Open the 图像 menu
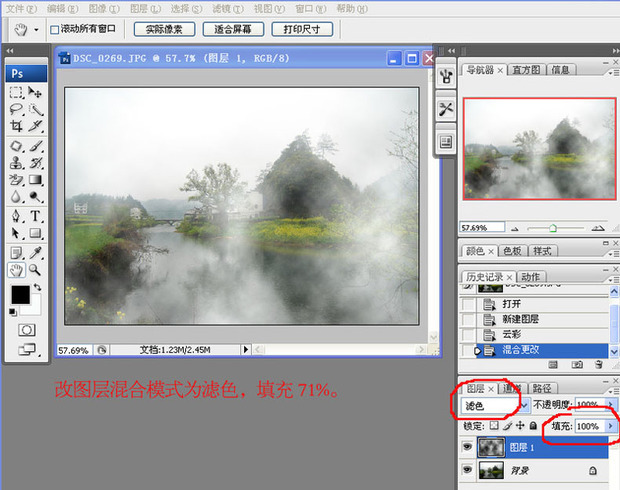 [104, 9]
